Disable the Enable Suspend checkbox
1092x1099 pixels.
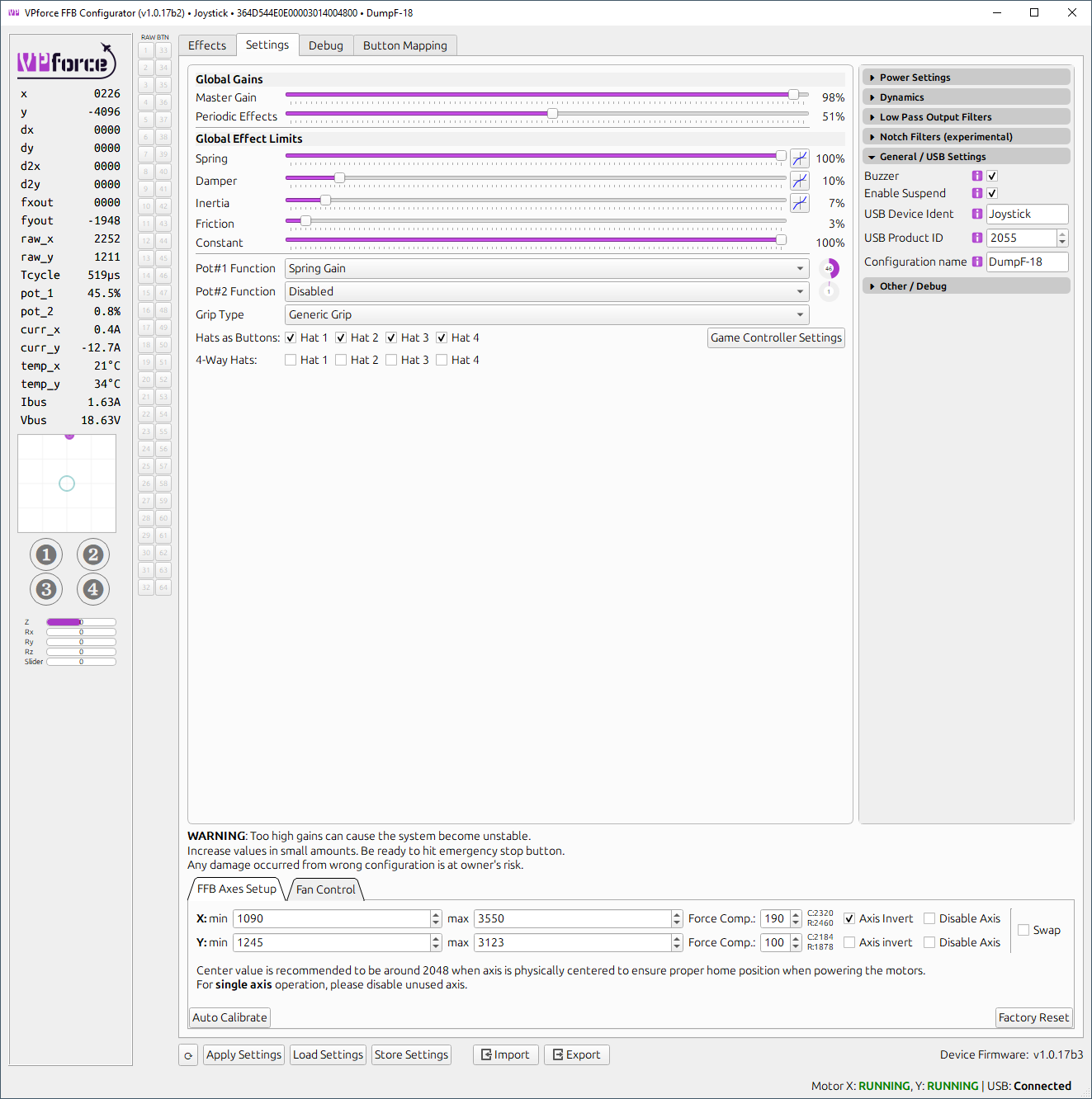pyautogui.click(x=991, y=193)
